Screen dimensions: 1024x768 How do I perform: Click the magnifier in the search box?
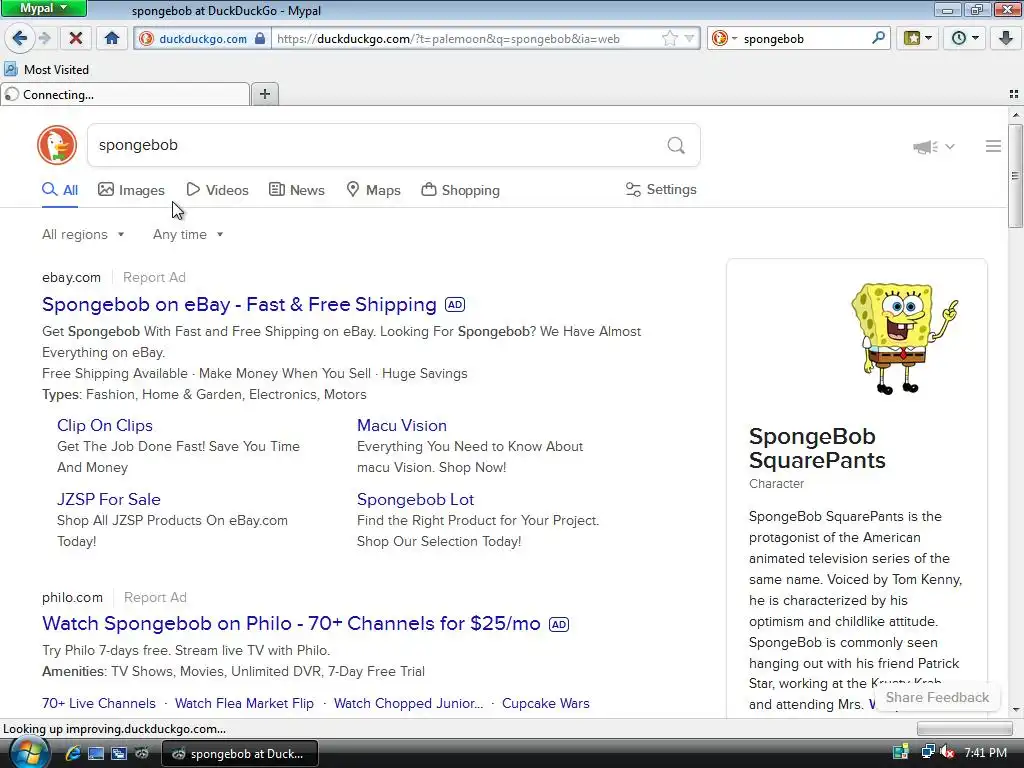pos(676,145)
